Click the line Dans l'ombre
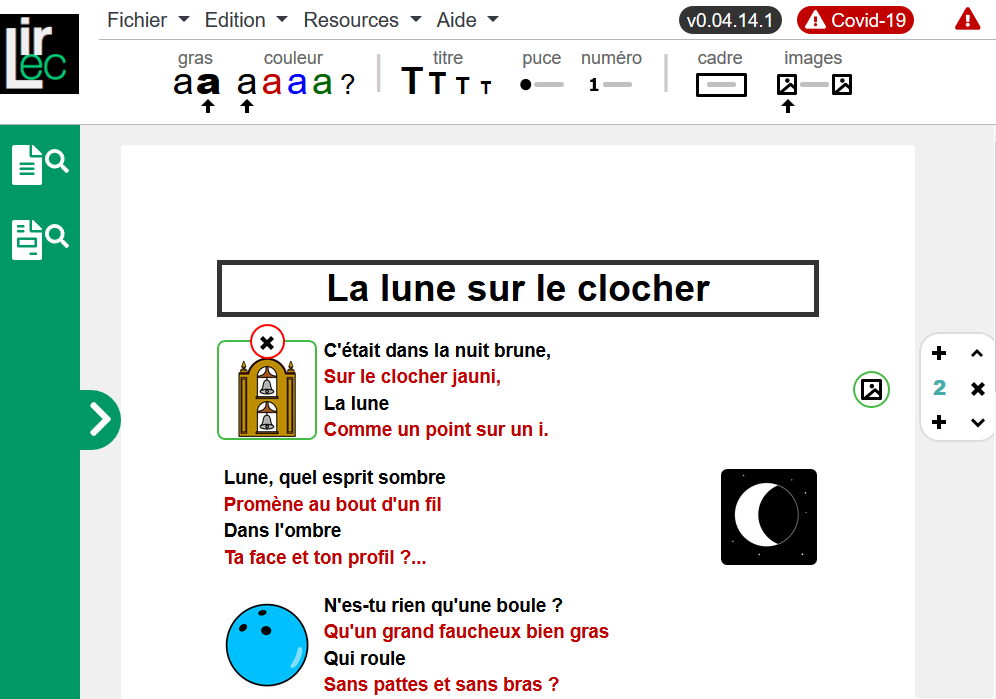This screenshot has height=699, width=996. [x=283, y=530]
